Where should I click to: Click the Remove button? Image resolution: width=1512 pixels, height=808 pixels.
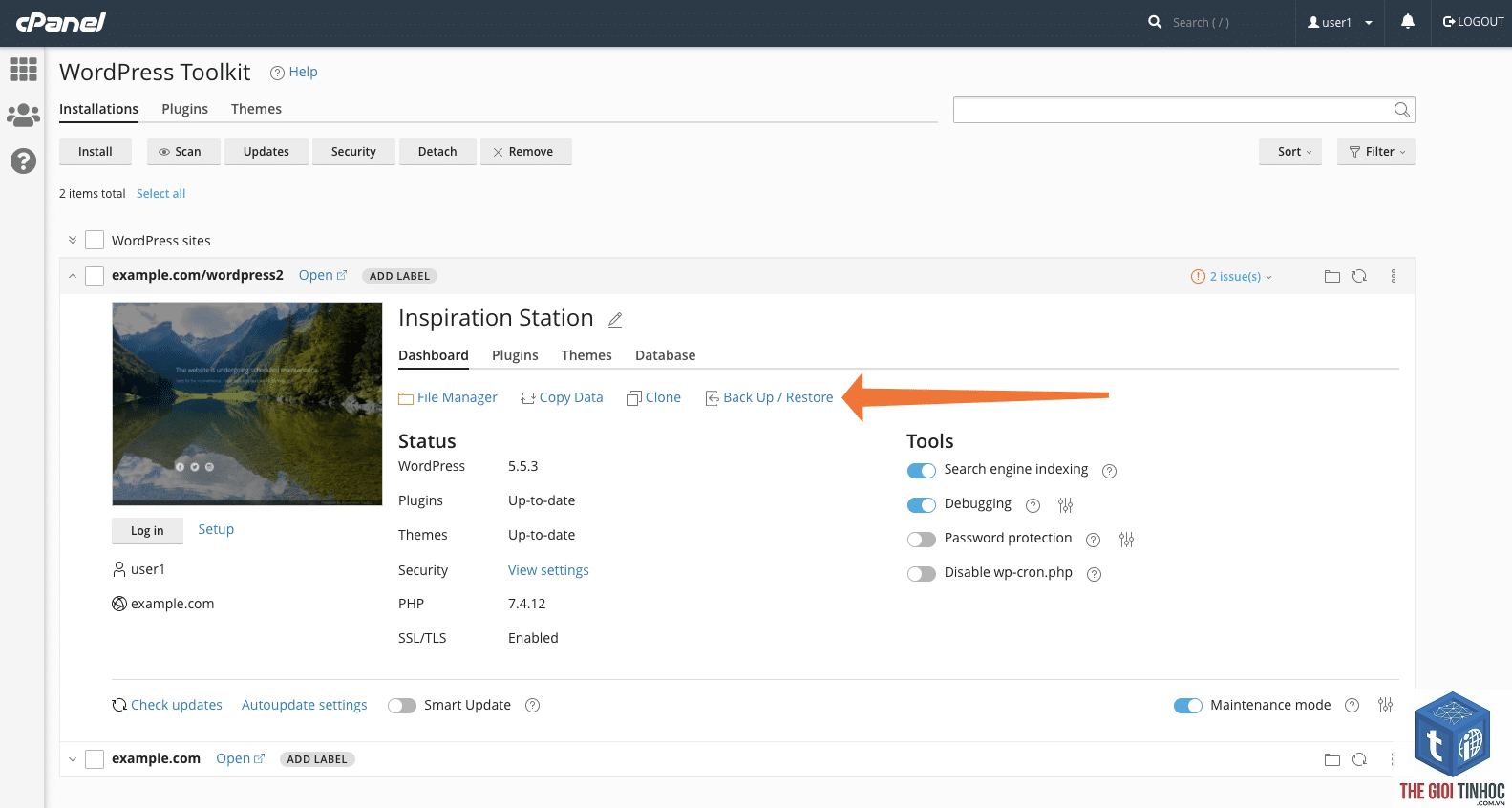(x=526, y=152)
